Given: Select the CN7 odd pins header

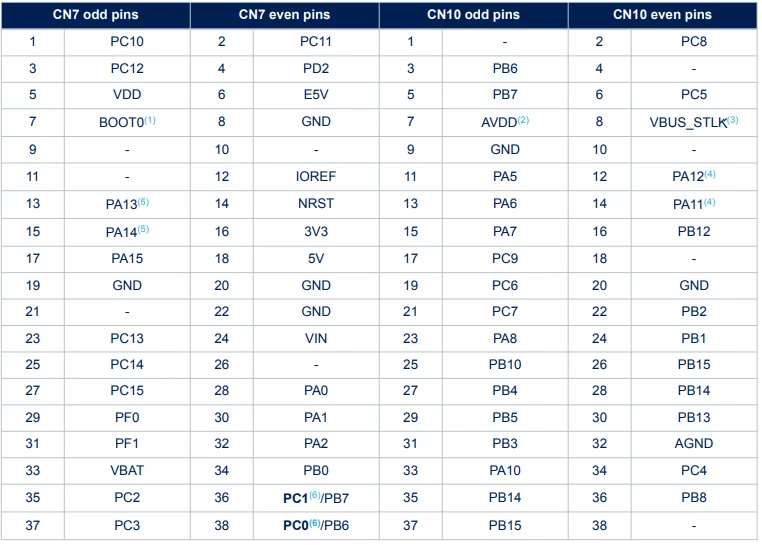Looking at the screenshot, I should tap(96, 15).
